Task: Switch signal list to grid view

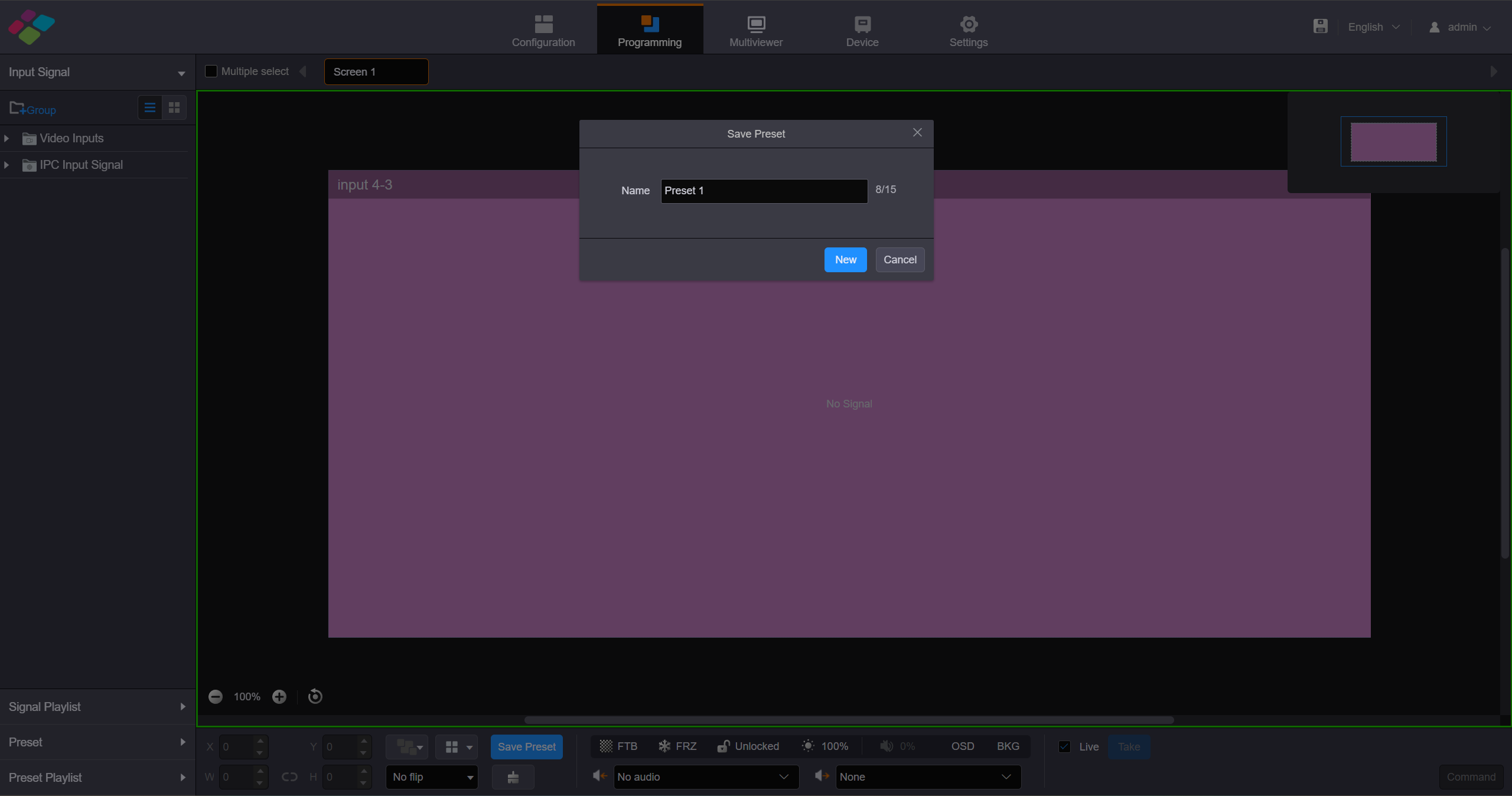Action: point(174,107)
